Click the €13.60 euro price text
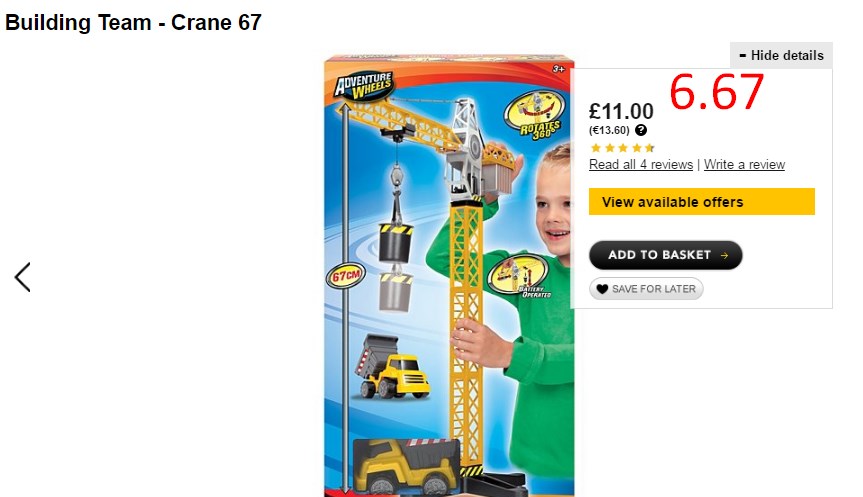The width and height of the screenshot is (863, 497). point(609,130)
